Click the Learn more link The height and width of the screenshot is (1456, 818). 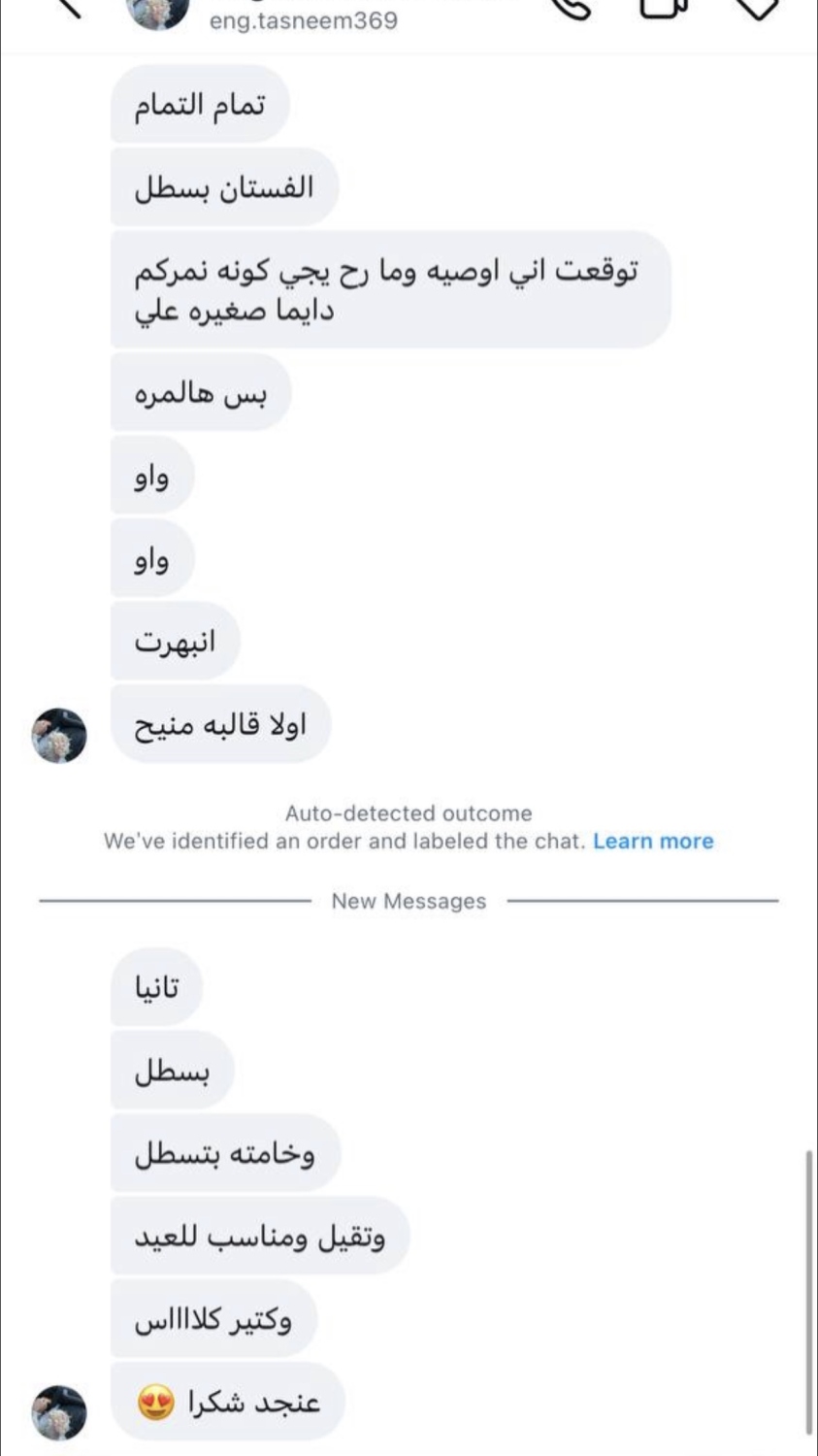(653, 842)
